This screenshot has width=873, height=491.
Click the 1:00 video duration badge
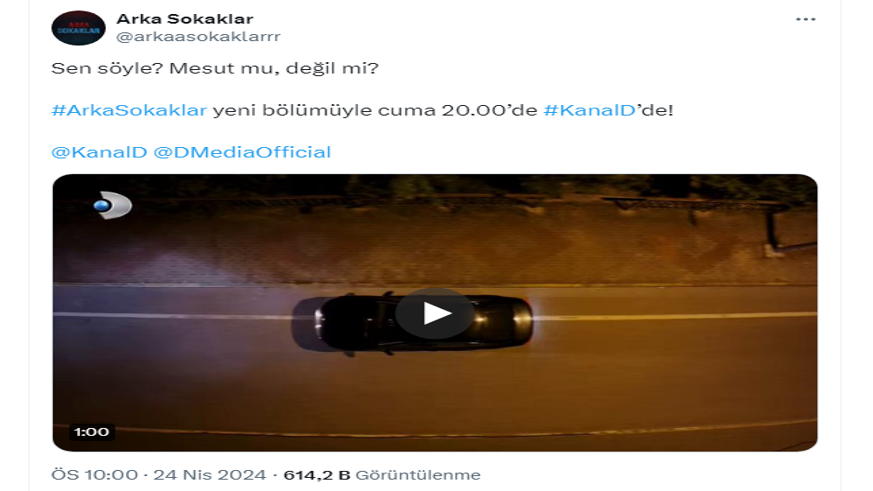[x=92, y=432]
